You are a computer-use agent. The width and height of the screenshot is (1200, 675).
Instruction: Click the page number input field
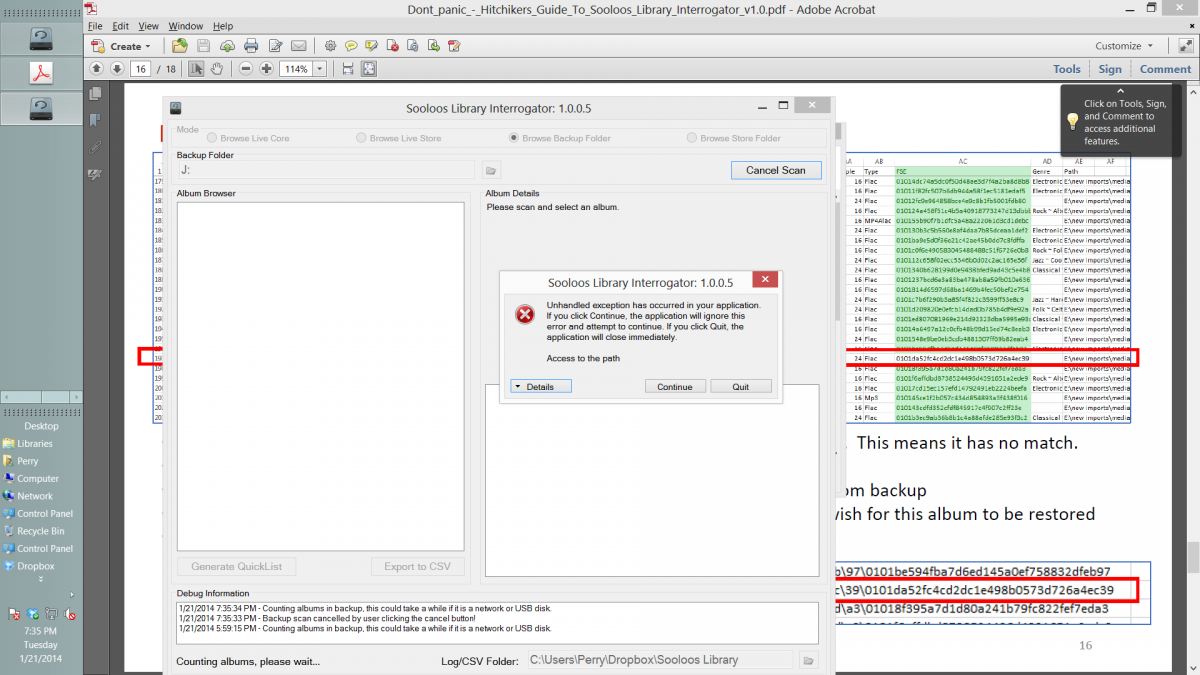click(x=141, y=69)
